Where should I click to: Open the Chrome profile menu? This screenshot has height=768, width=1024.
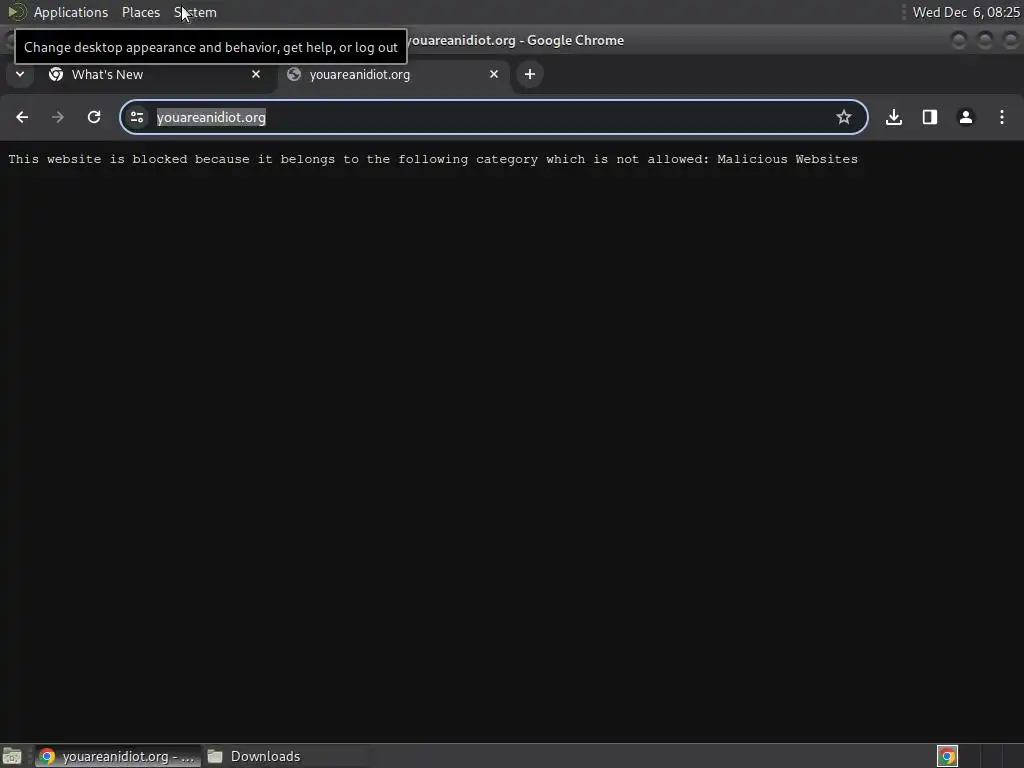tap(966, 117)
